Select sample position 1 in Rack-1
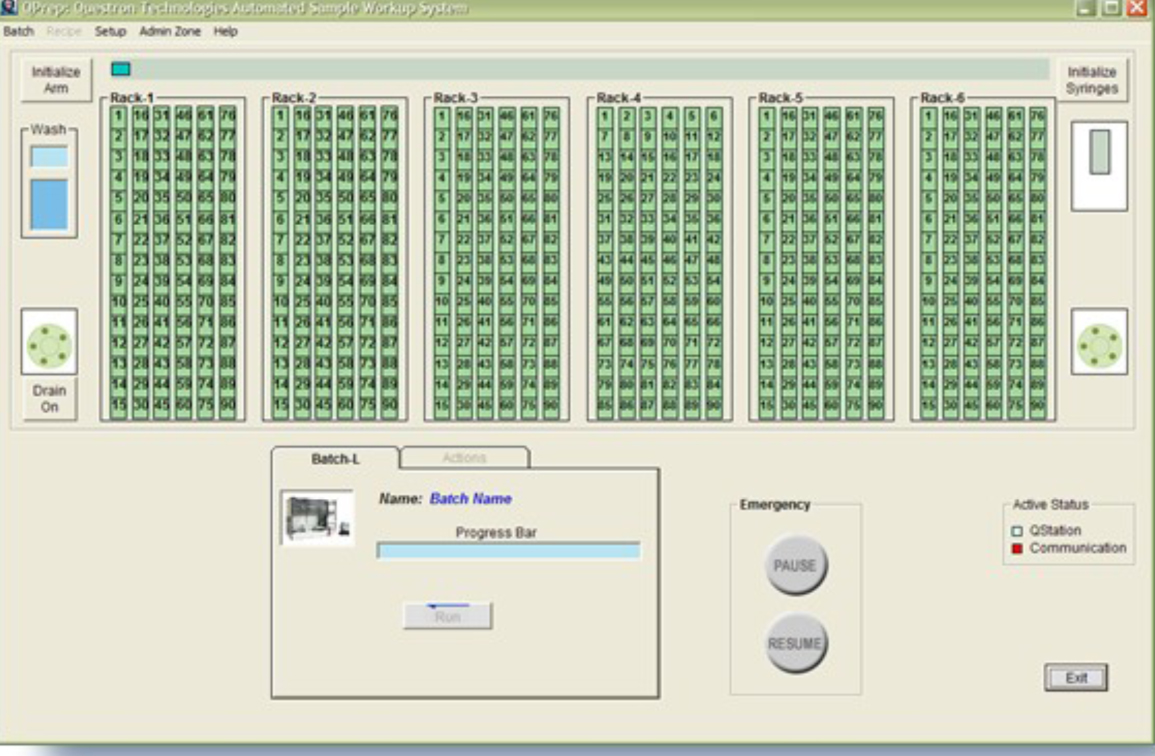This screenshot has height=756, width=1155. point(118,115)
